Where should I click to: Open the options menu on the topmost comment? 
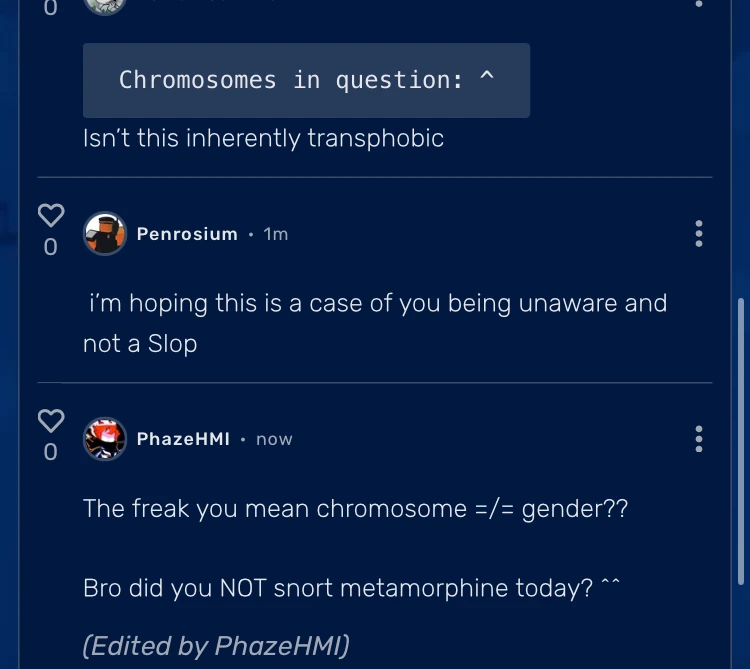(698, 4)
